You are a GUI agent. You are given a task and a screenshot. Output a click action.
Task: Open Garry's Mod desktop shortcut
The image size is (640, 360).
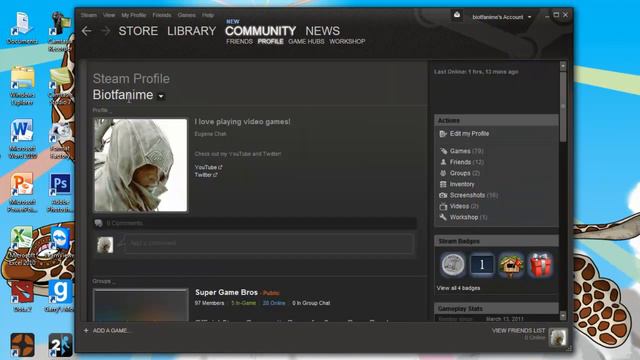click(60, 296)
